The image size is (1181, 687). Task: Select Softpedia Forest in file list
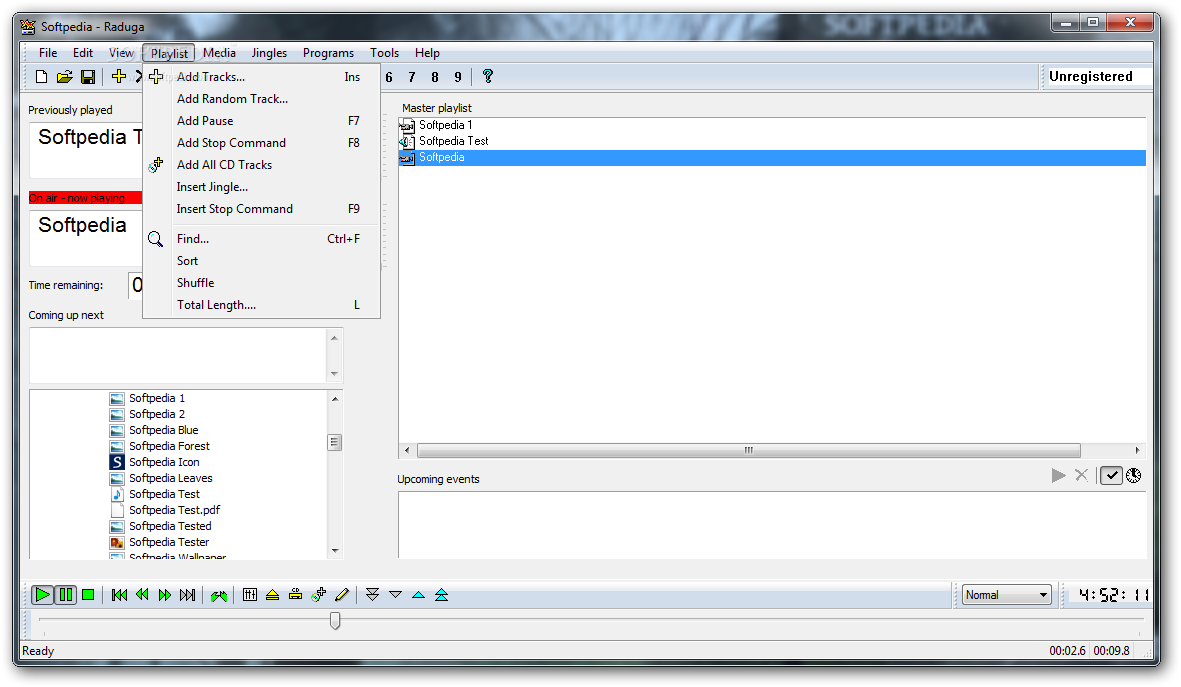(169, 446)
